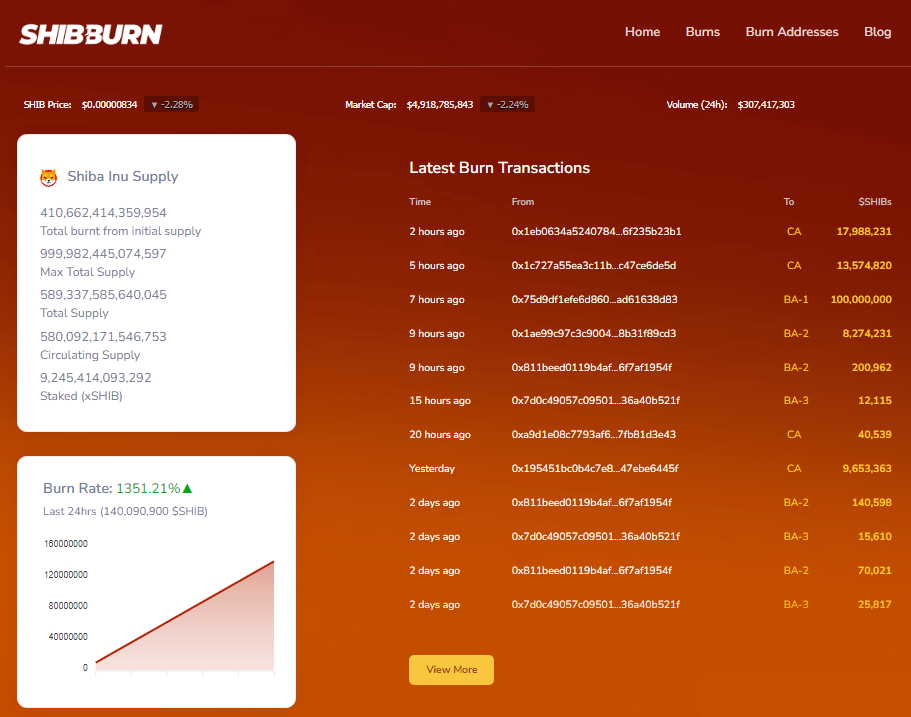Click the 20 hours ago timestamp

click(x=439, y=435)
